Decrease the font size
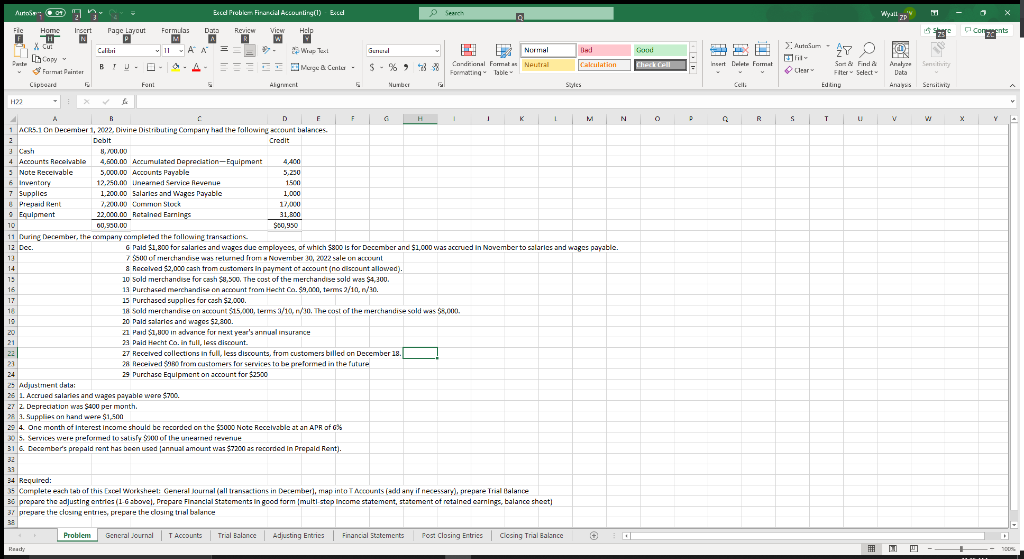The width and height of the screenshot is (1024, 559). [204, 50]
